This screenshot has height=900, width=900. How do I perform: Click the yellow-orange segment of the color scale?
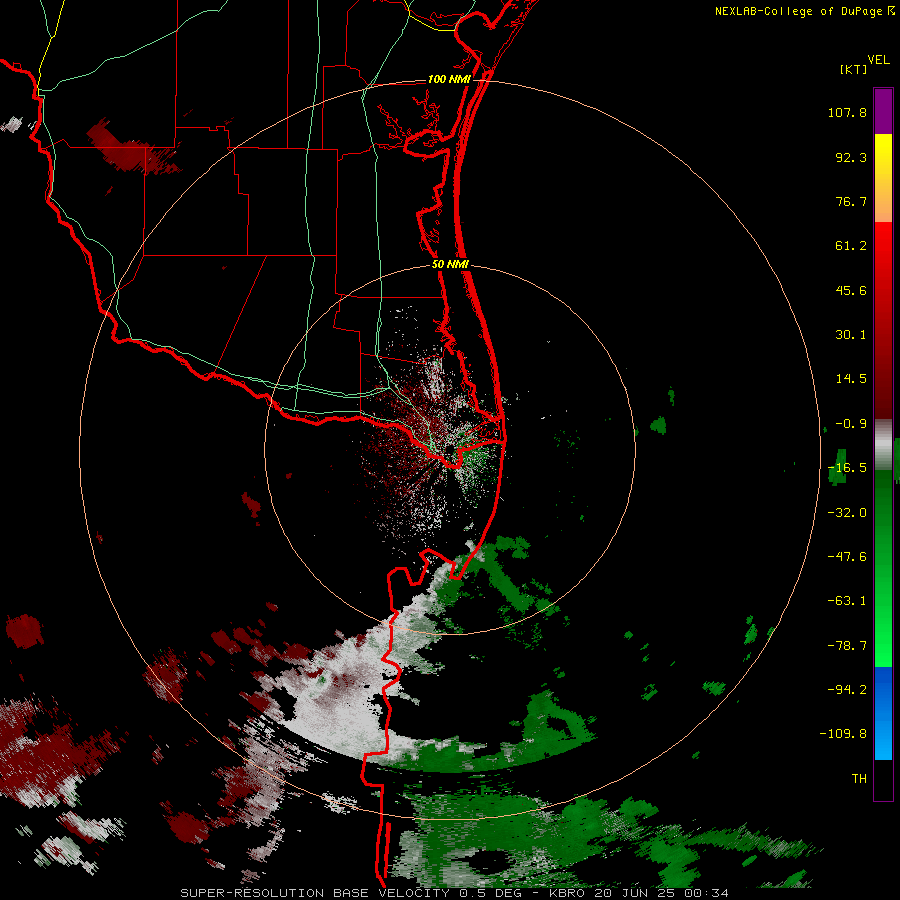point(883,178)
